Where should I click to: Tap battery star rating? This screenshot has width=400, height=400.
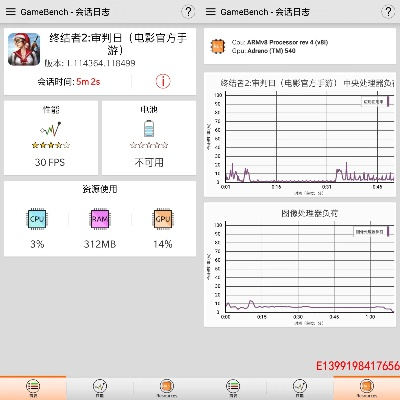click(149, 145)
